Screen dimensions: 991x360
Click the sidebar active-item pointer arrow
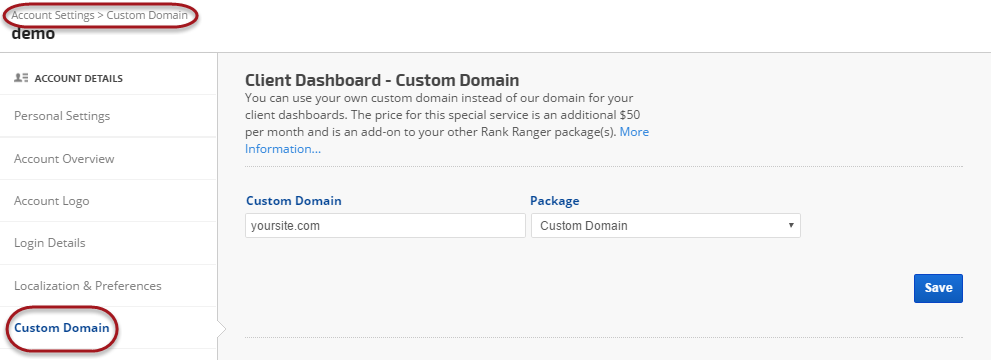click(221, 328)
